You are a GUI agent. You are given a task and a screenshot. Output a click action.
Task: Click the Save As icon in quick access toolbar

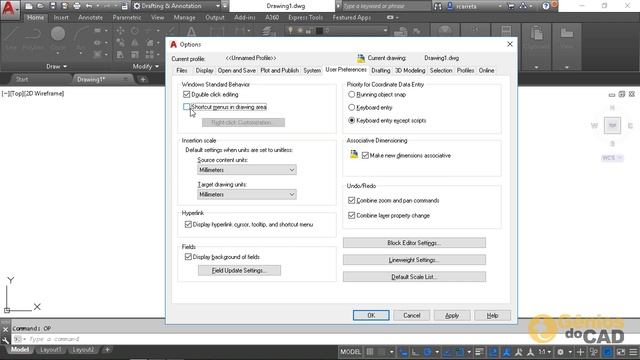[x=64, y=6]
